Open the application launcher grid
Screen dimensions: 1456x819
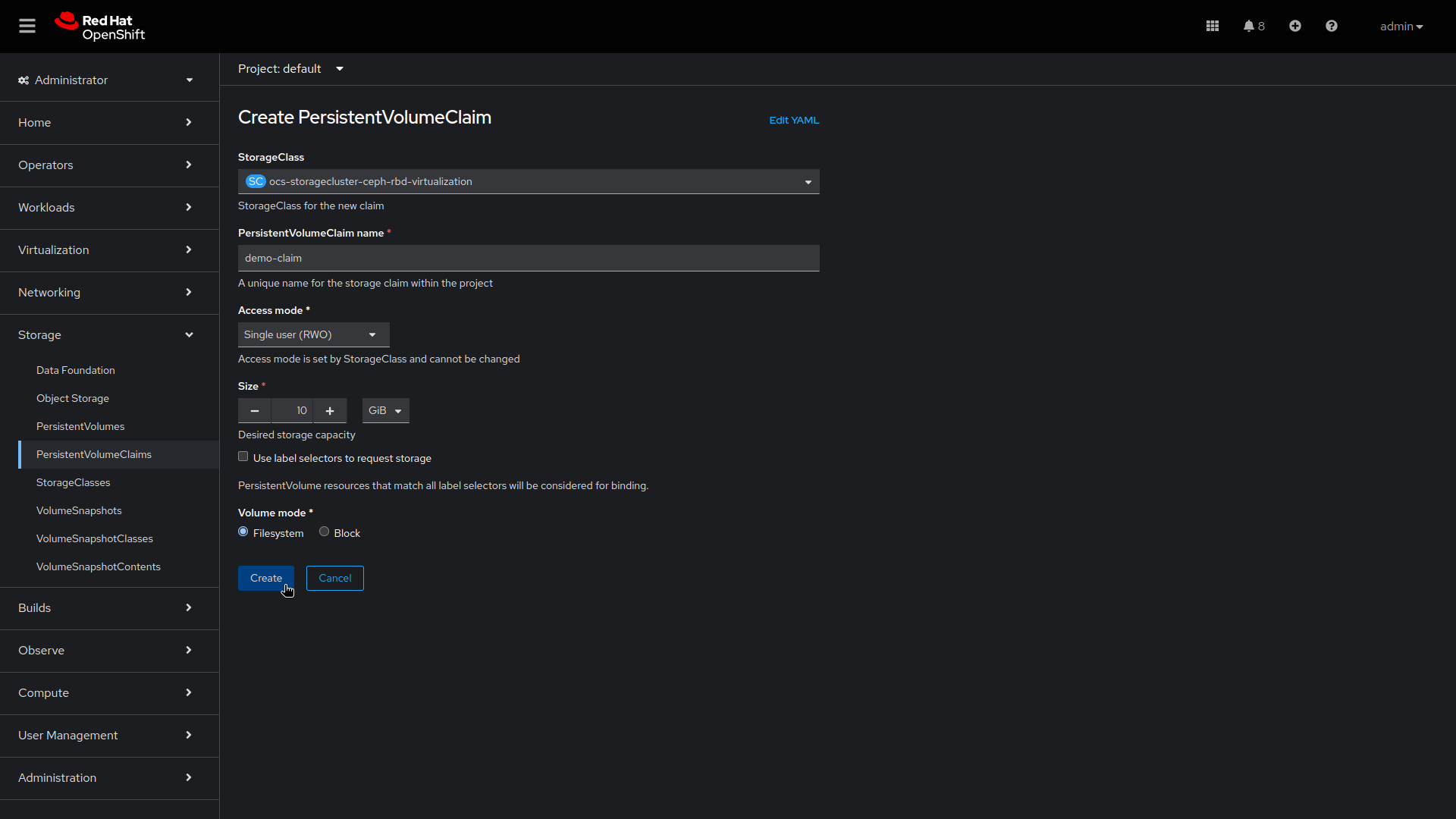click(1211, 25)
